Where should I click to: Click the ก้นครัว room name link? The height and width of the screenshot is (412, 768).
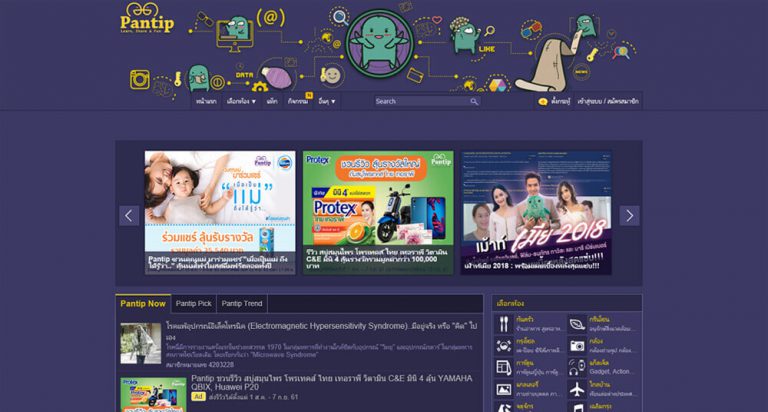click(525, 319)
